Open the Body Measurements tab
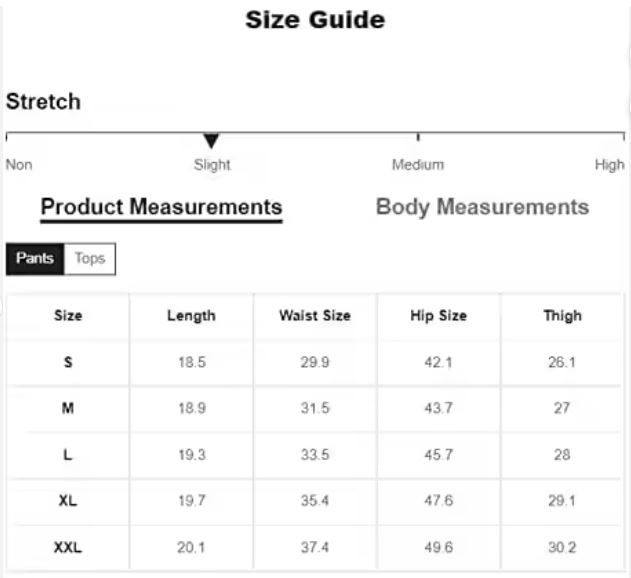This screenshot has height=578, width=631. [x=482, y=207]
